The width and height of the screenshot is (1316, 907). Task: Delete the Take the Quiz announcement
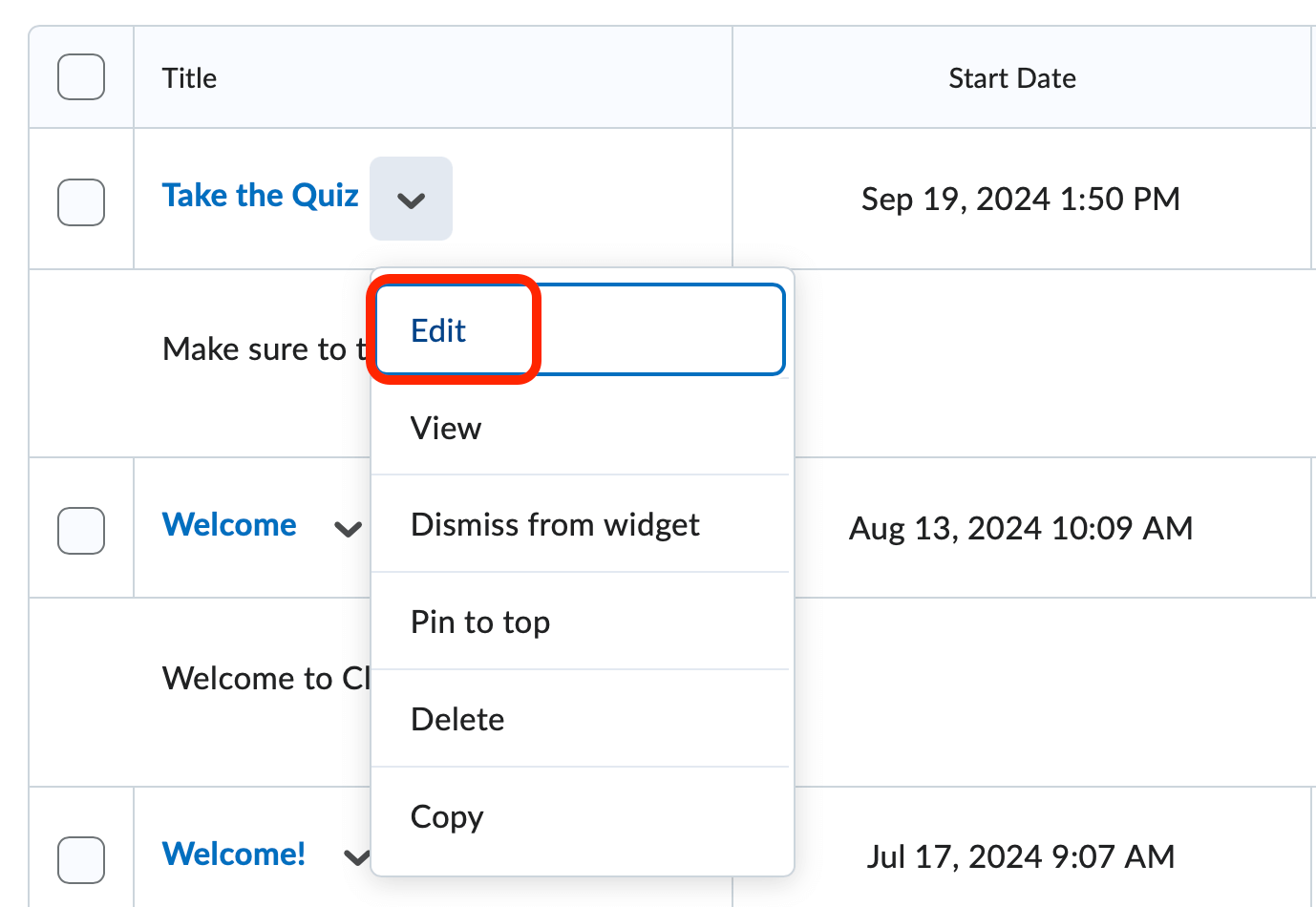click(x=457, y=719)
